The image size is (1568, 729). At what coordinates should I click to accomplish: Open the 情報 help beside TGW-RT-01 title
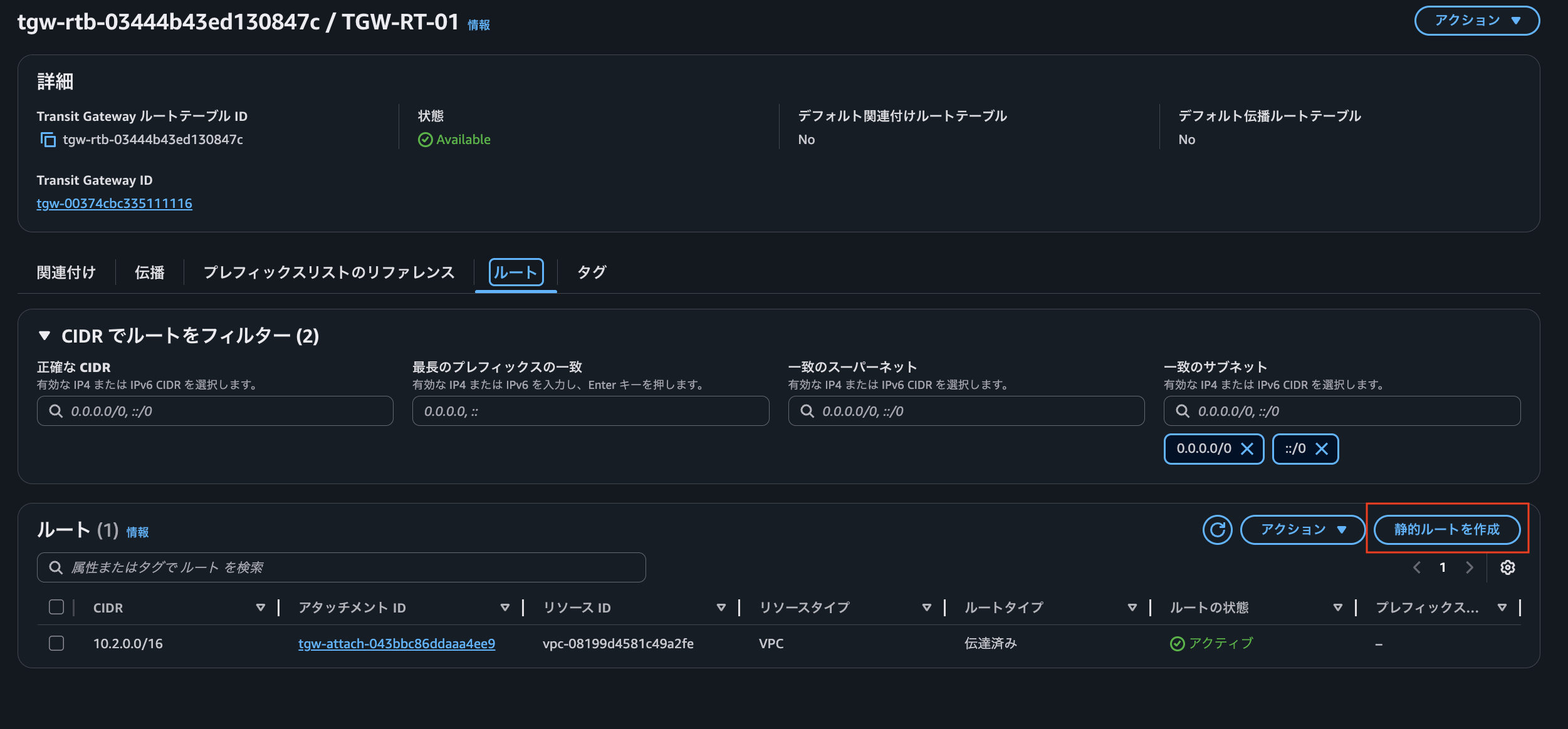tap(479, 25)
